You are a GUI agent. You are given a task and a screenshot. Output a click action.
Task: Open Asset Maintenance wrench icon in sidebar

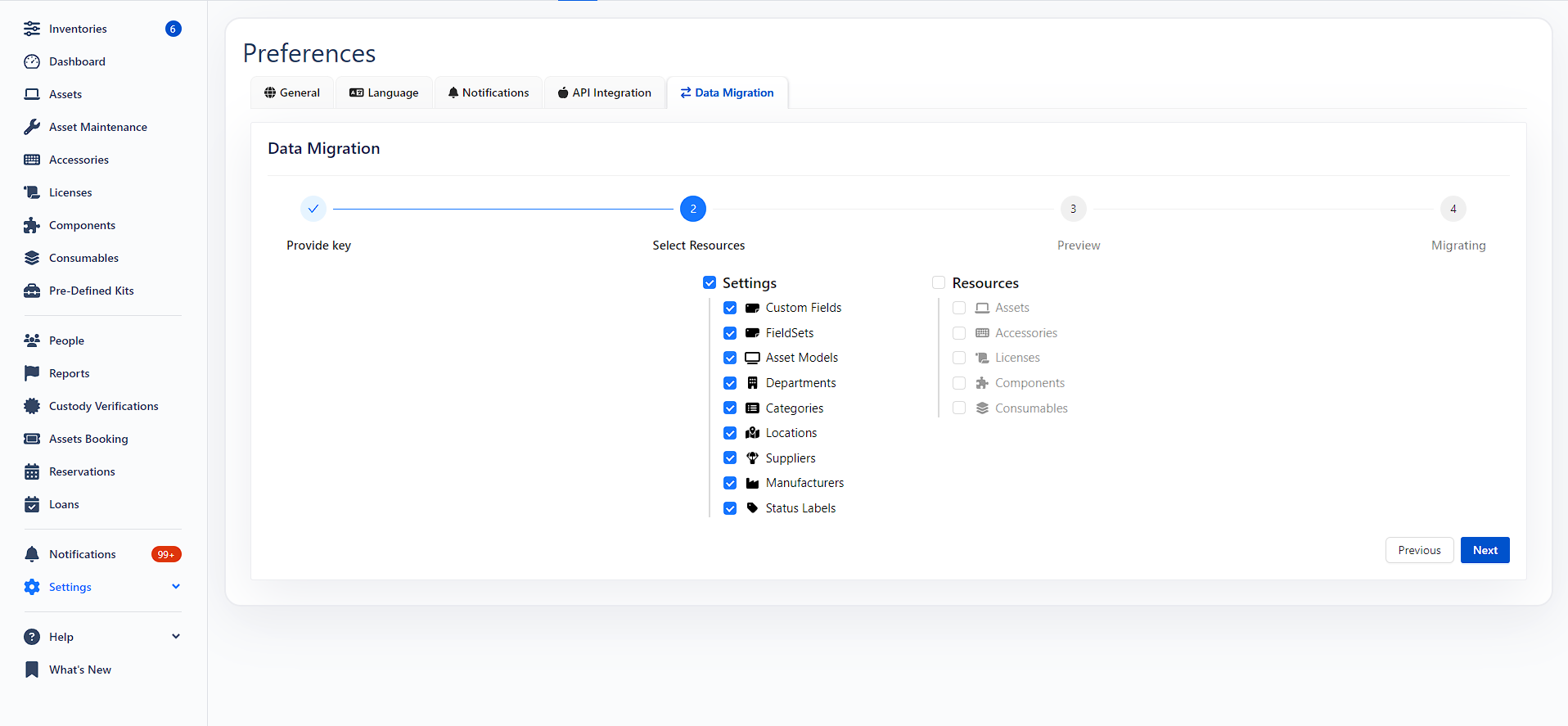[32, 127]
